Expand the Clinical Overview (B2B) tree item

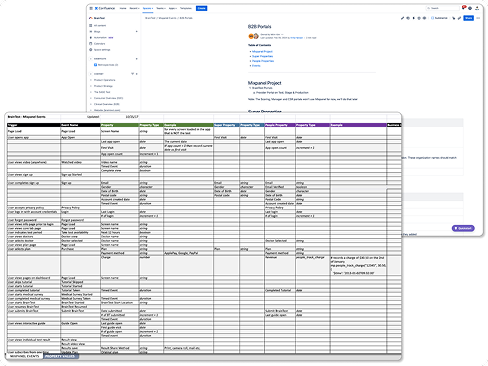pyautogui.click(x=91, y=104)
